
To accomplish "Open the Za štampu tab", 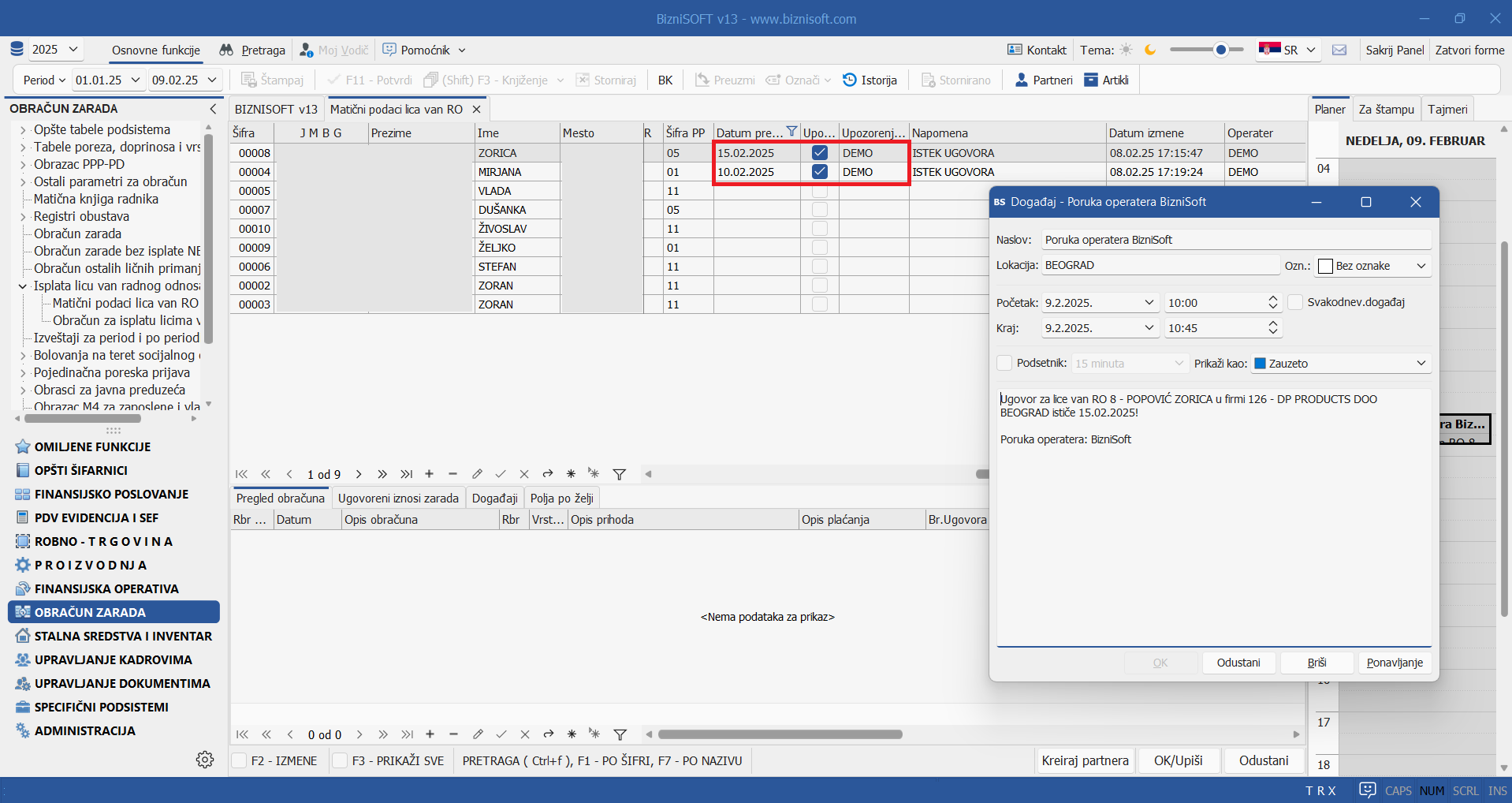I will pos(1386,109).
